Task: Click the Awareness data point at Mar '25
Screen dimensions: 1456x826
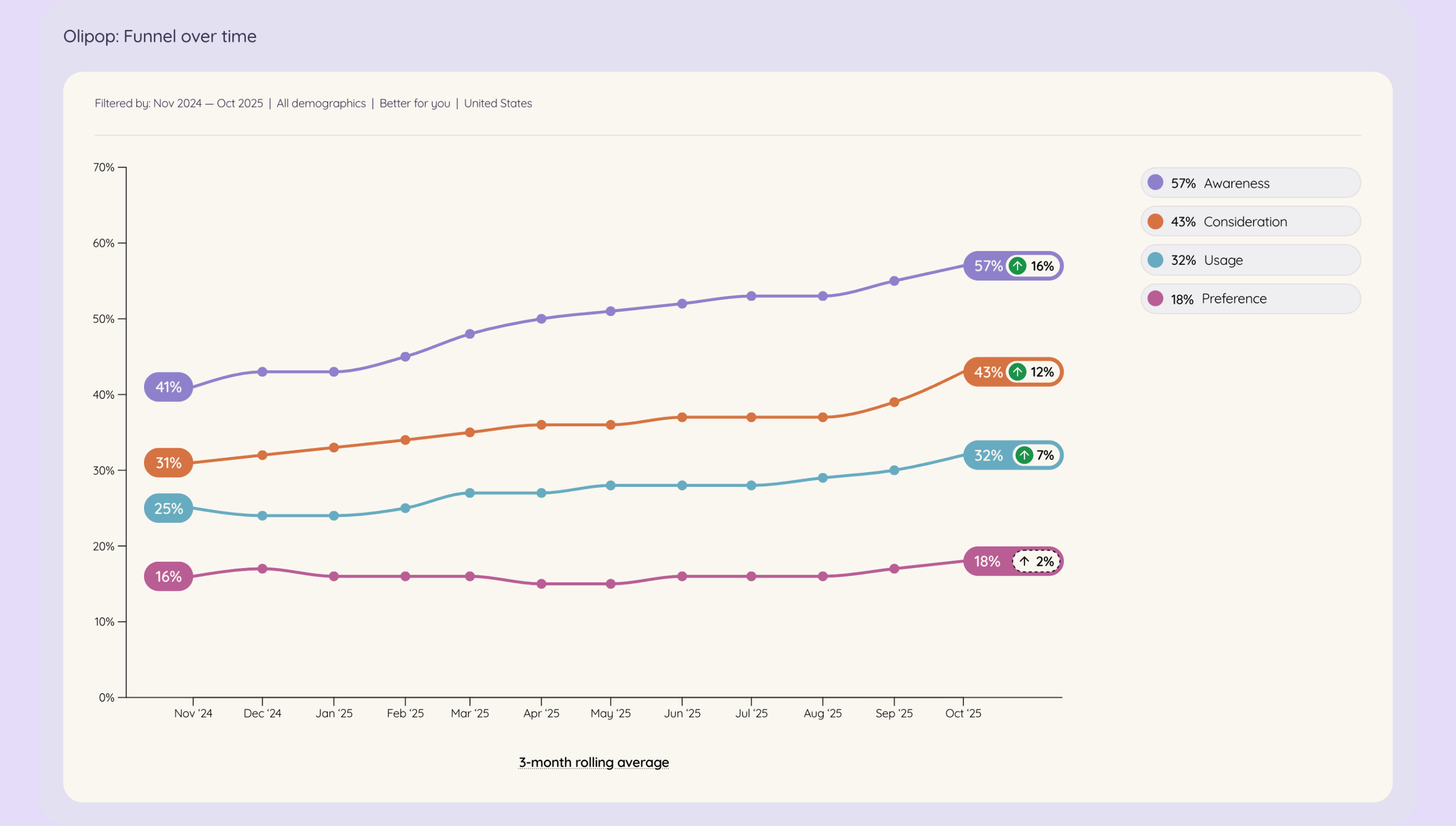Action: click(470, 334)
